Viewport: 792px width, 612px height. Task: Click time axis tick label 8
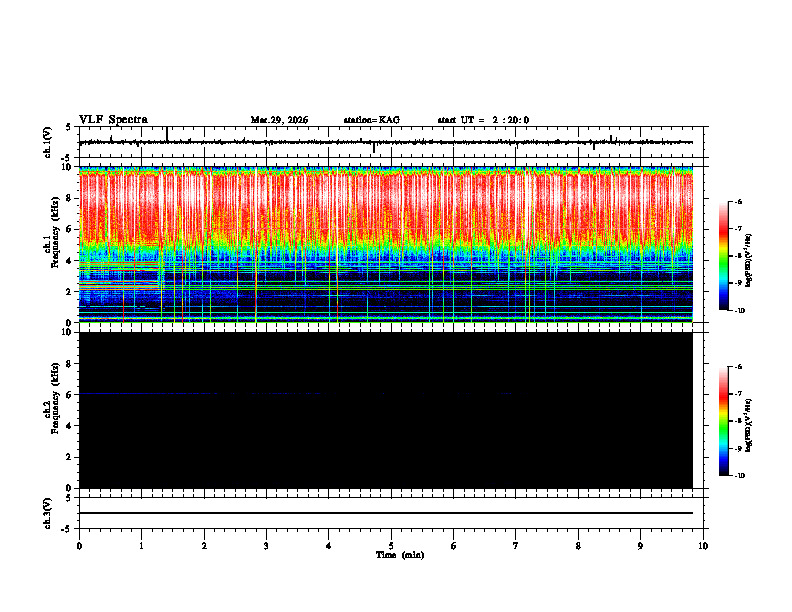tap(578, 546)
